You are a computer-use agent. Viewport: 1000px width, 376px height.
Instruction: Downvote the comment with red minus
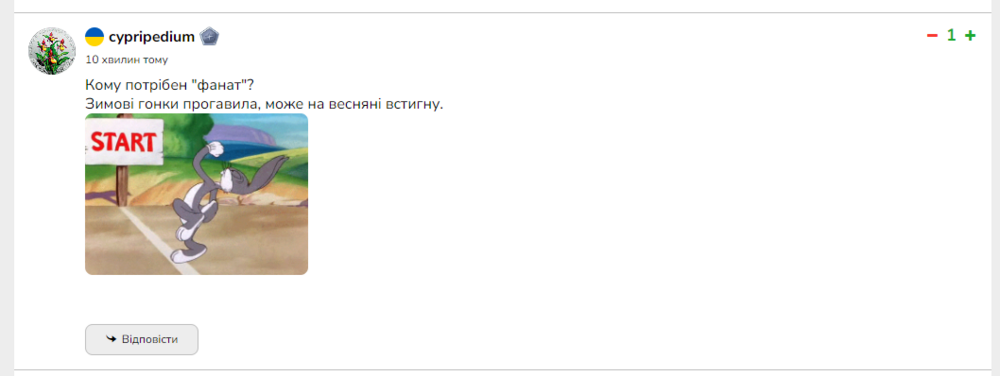932,36
